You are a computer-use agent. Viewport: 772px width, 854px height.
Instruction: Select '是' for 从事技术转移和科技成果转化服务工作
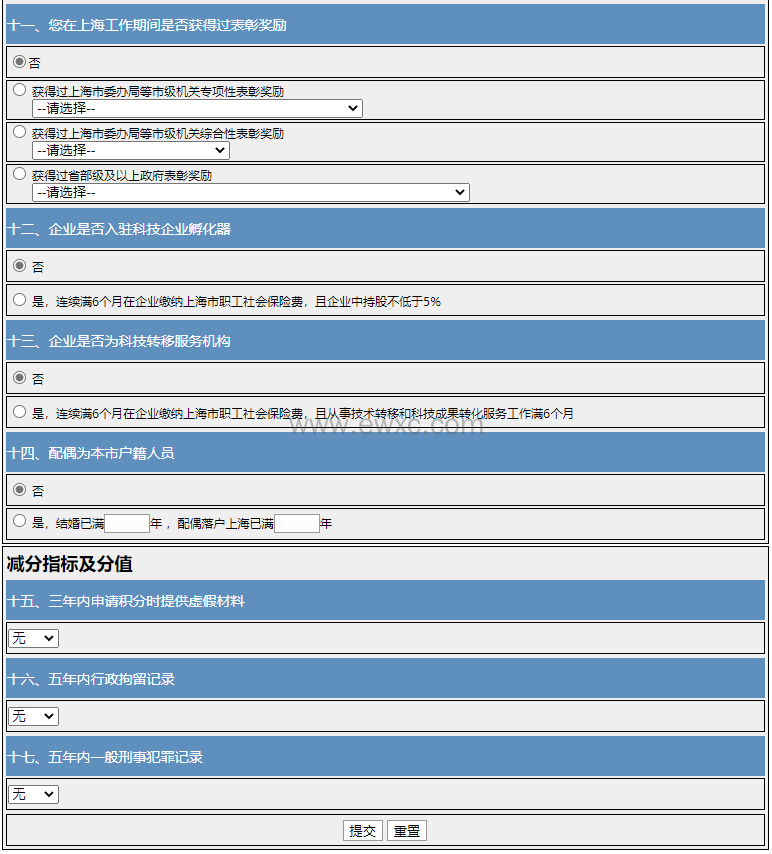[x=19, y=412]
